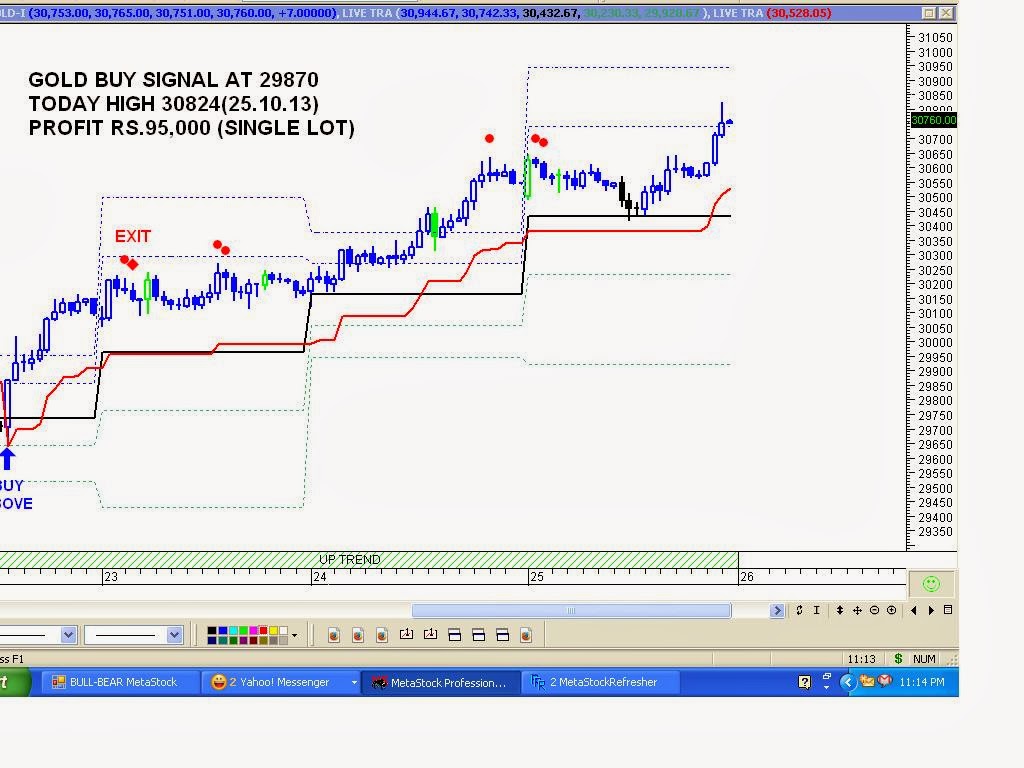This screenshot has height=768, width=1024.
Task: Select the red color swatch in the palette
Action: 262,630
